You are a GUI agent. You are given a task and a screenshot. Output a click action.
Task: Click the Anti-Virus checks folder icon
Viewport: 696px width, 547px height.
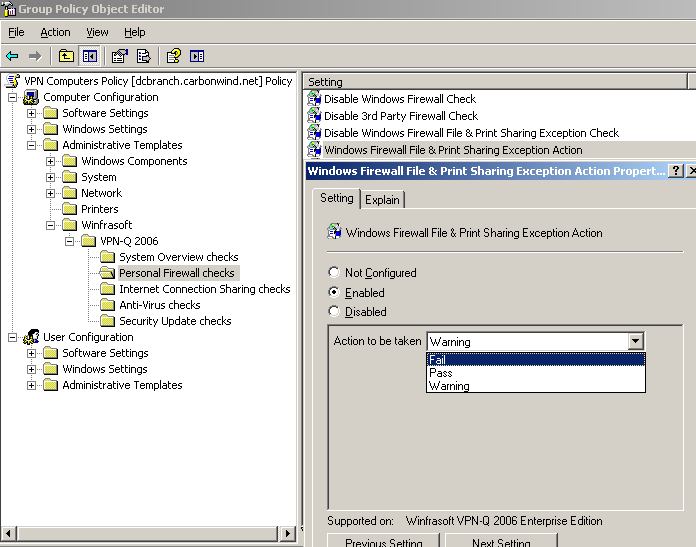point(107,305)
